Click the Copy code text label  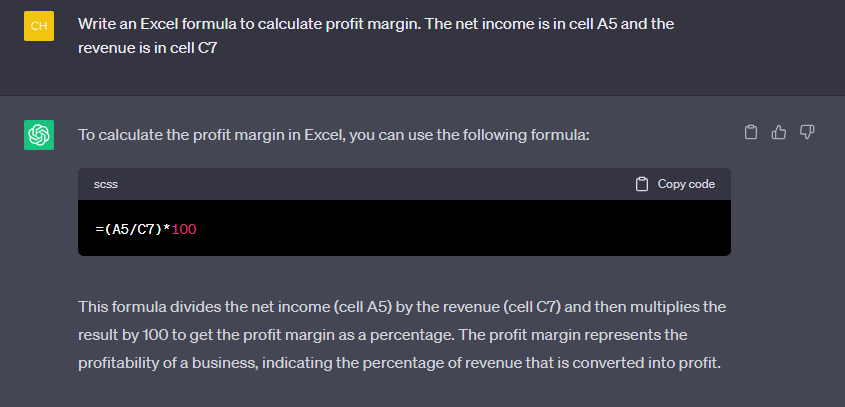(x=686, y=184)
